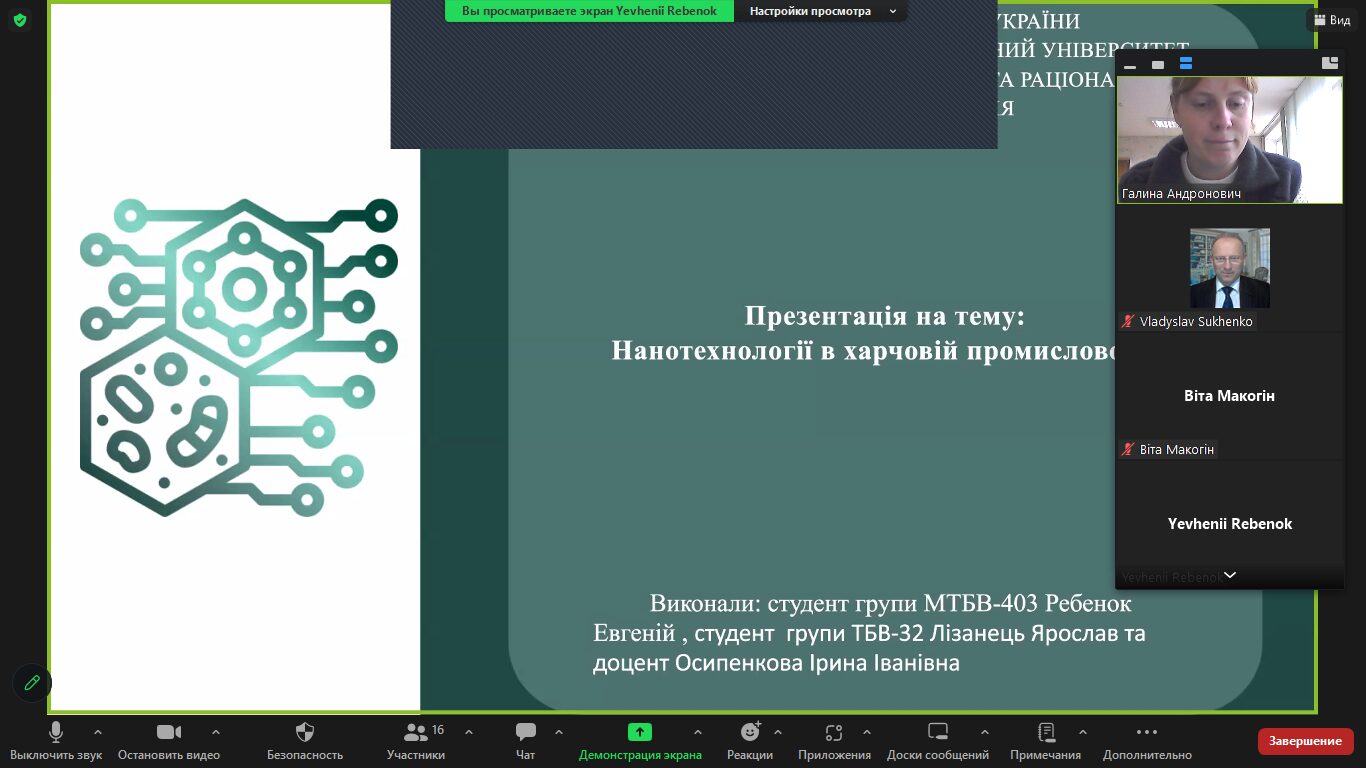Click slide title 'Презентація на тему:'
The height and width of the screenshot is (768, 1366).
(885, 317)
